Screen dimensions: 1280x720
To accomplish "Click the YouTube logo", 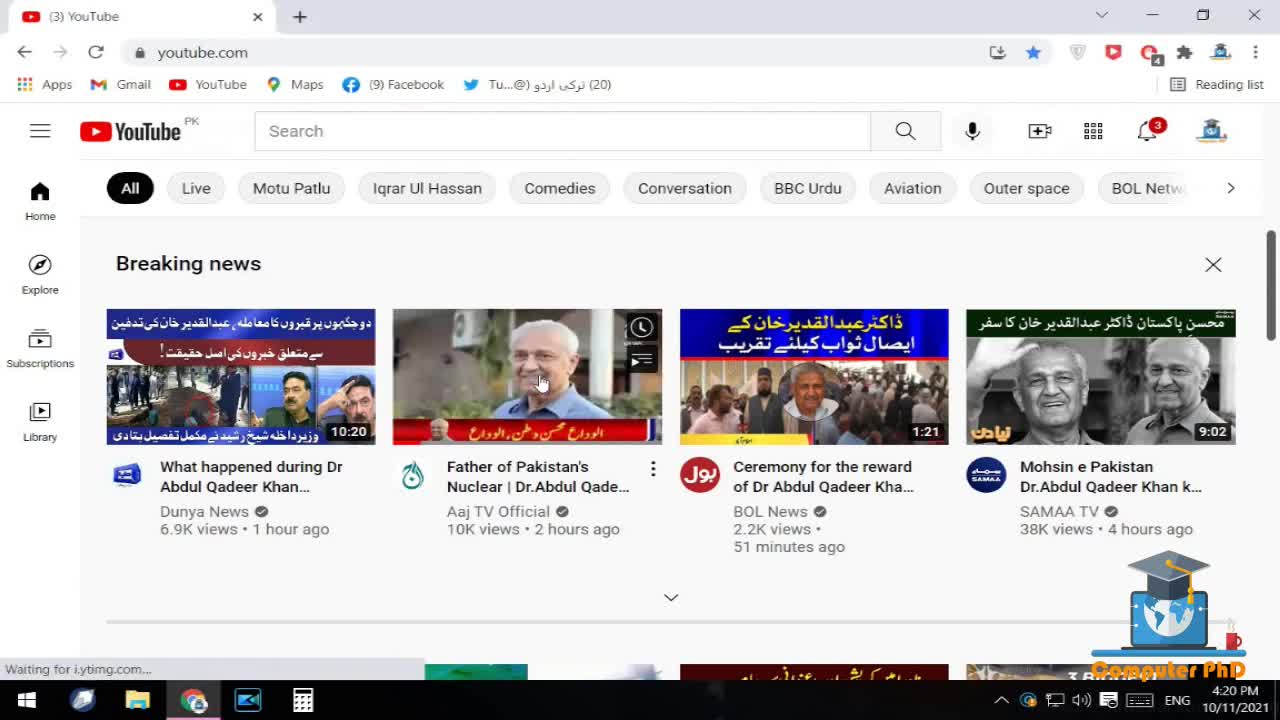I will pyautogui.click(x=130, y=131).
